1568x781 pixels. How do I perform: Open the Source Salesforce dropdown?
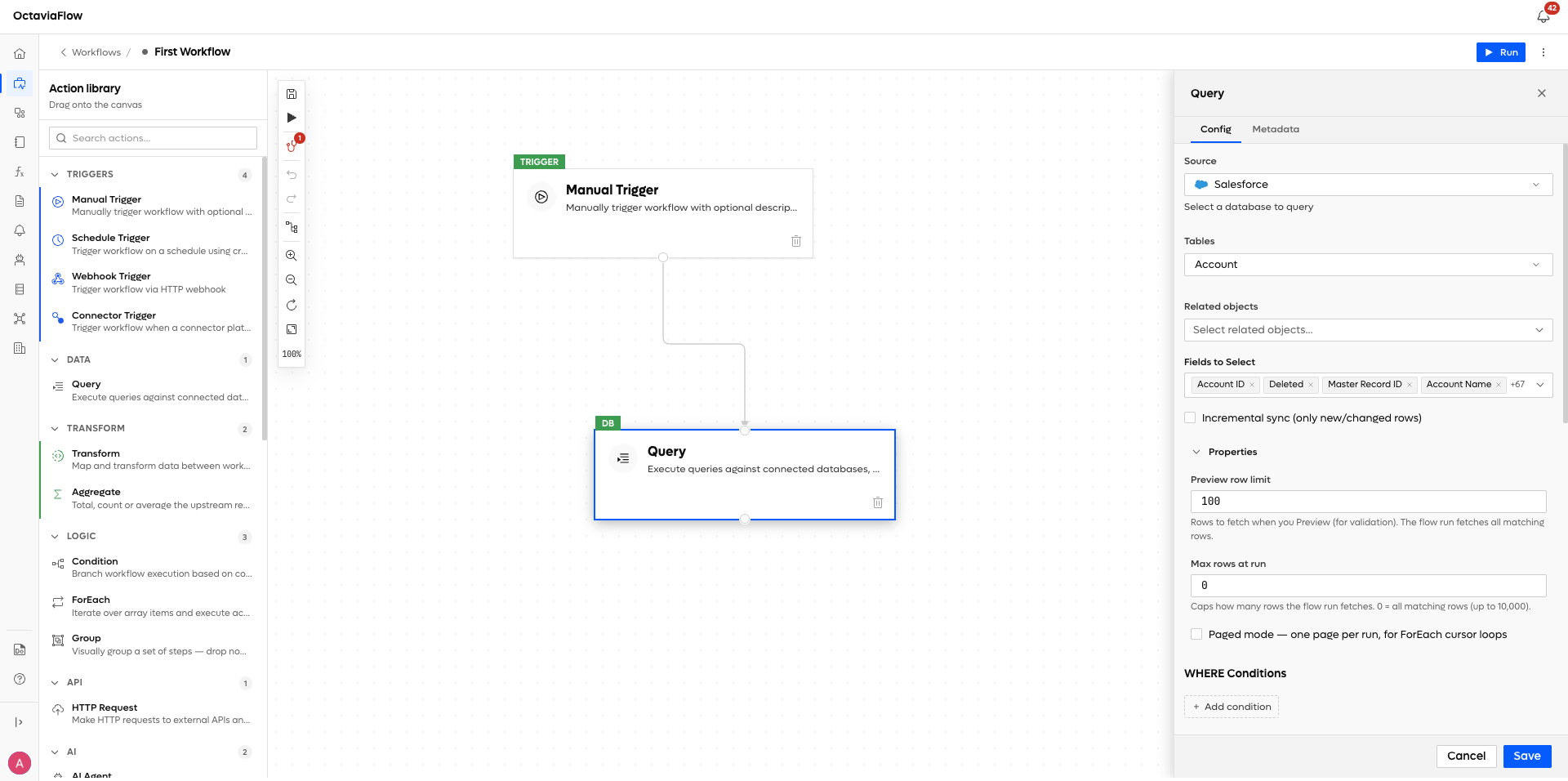(x=1368, y=185)
